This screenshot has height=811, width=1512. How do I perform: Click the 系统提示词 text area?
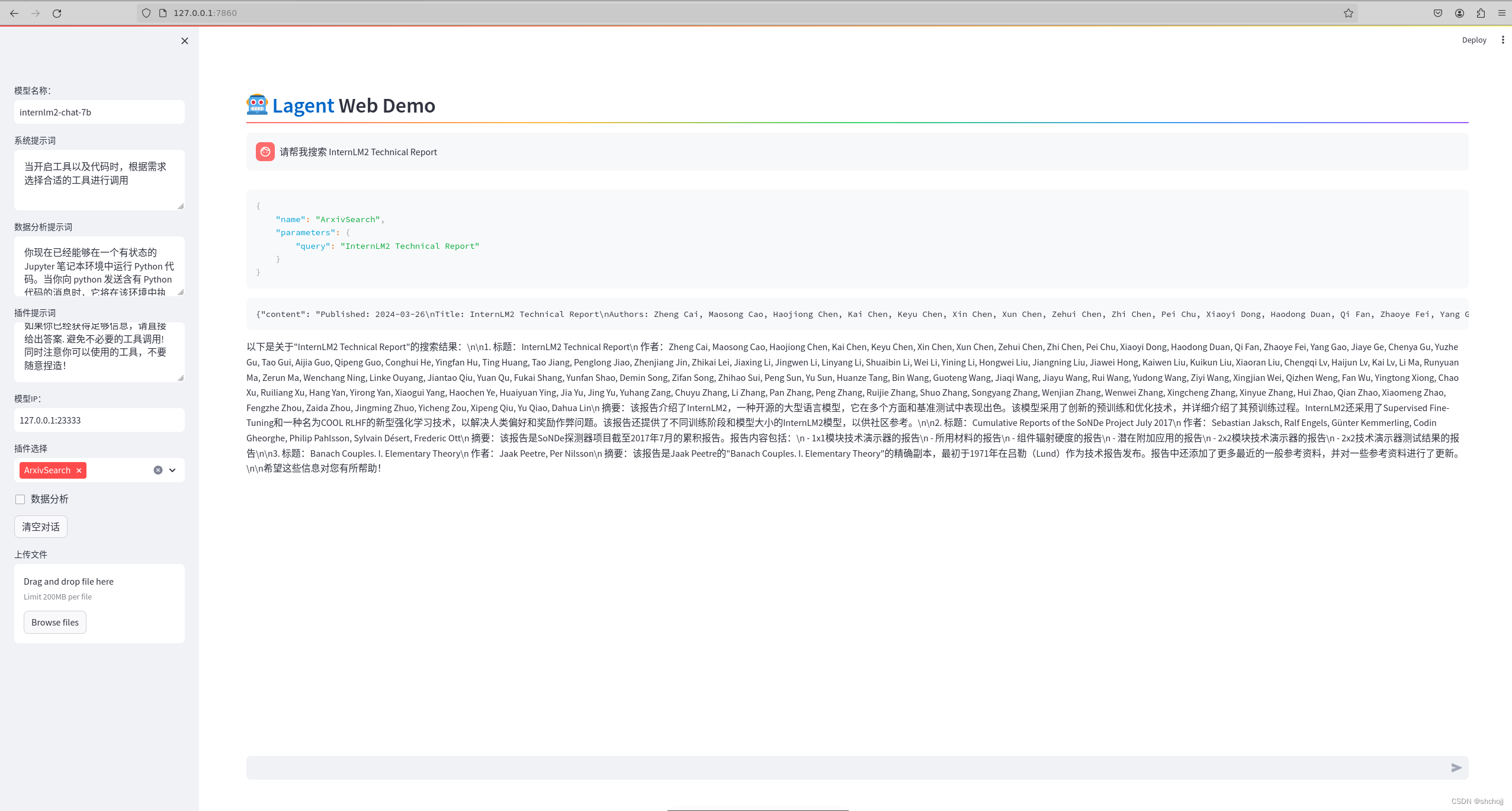(x=99, y=179)
